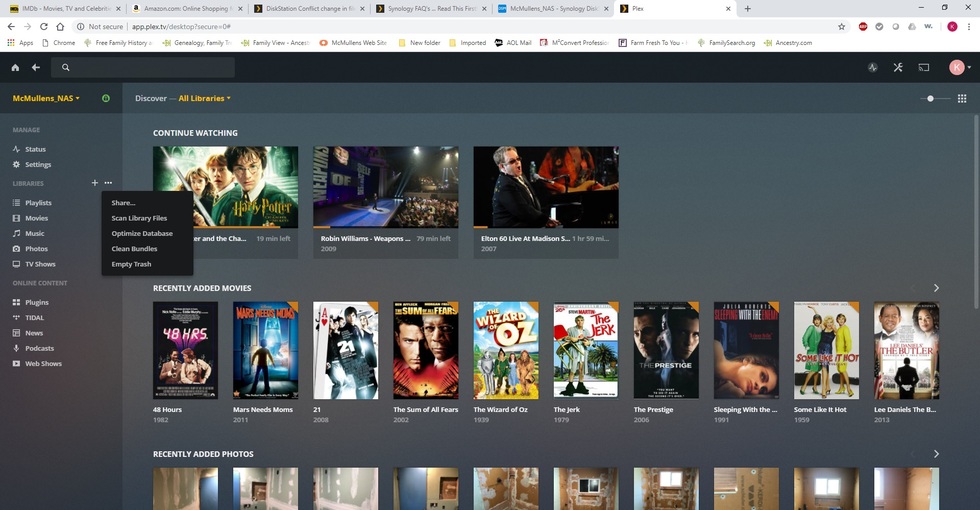Switch to Synology FAQ's browser tab
The width and height of the screenshot is (980, 510).
click(431, 9)
